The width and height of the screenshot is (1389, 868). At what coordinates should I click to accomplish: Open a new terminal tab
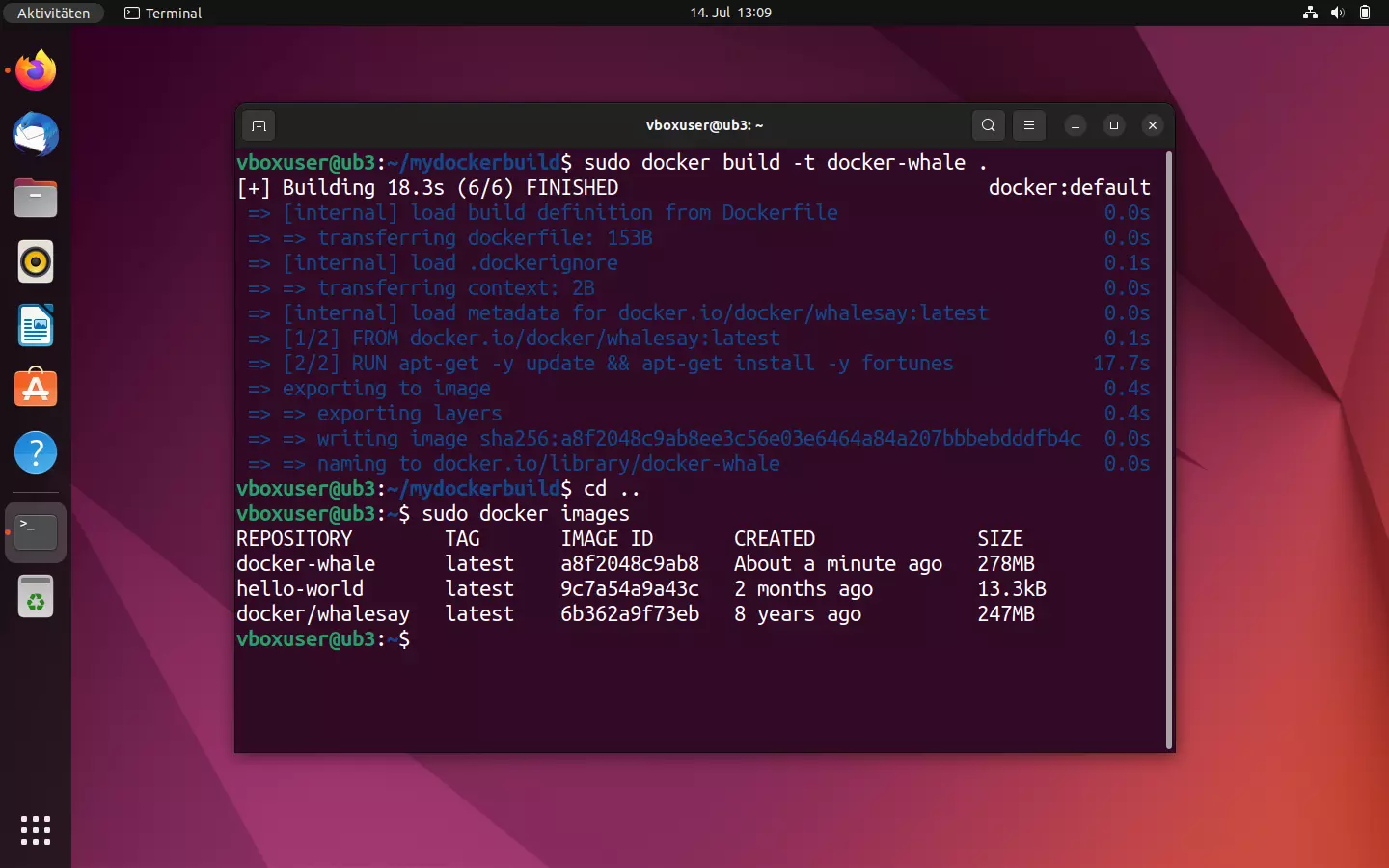click(x=259, y=125)
